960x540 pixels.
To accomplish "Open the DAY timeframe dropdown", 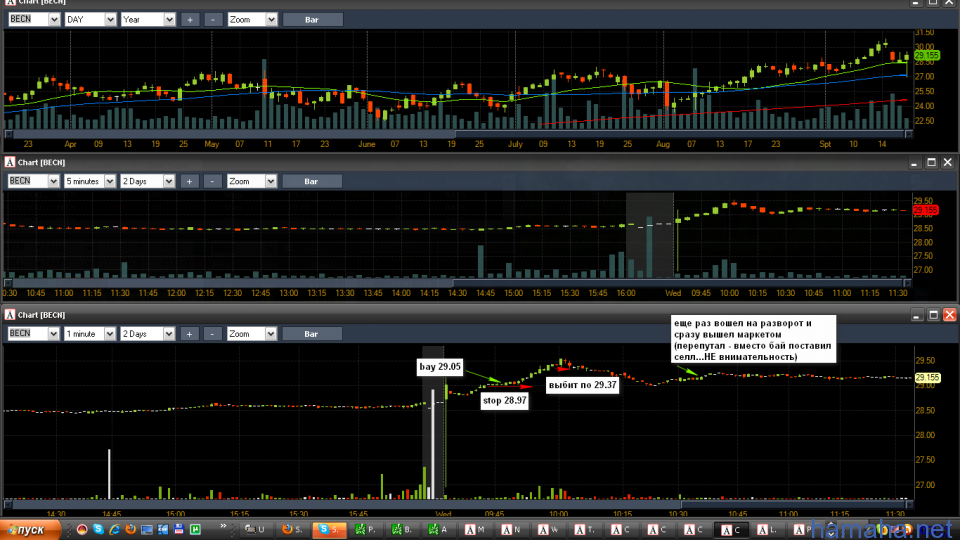I will coord(89,19).
